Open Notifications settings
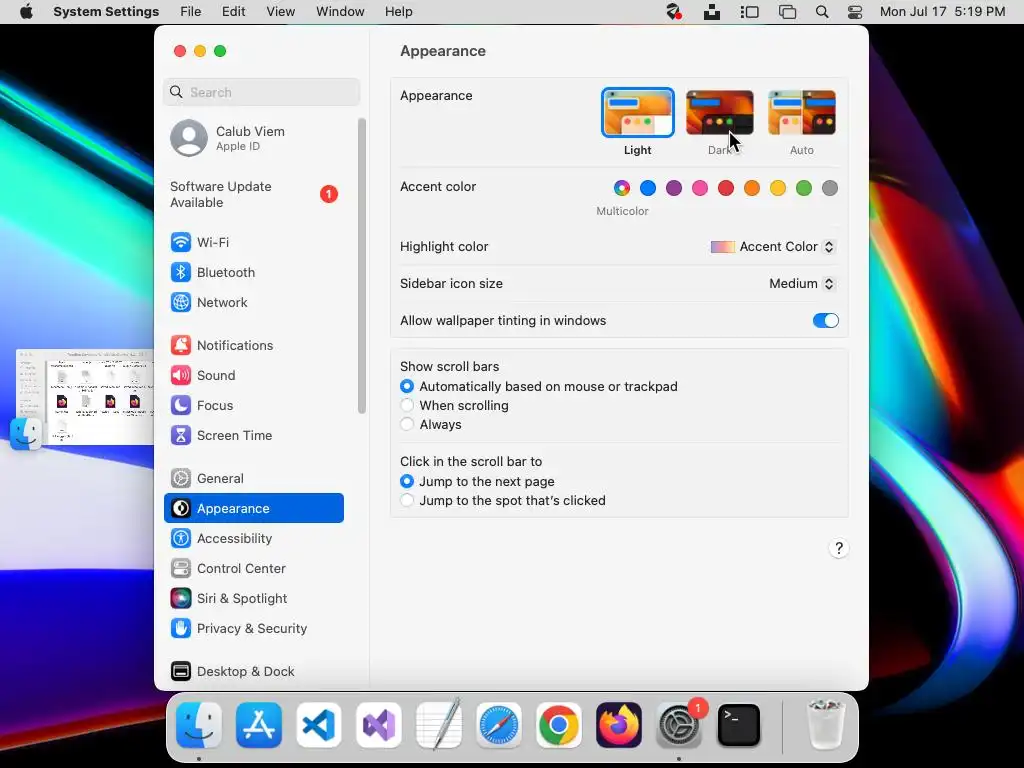The height and width of the screenshot is (768, 1024). point(253,345)
